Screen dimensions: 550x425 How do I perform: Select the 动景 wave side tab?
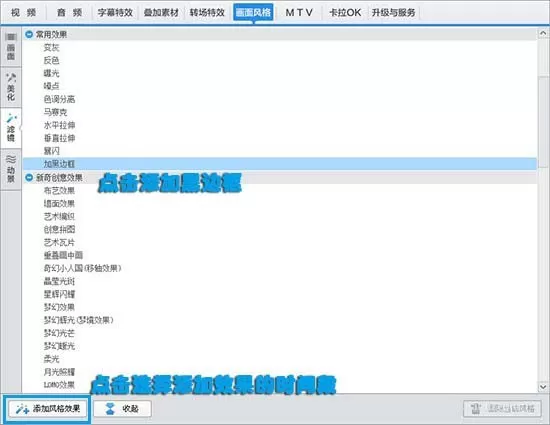pos(11,170)
